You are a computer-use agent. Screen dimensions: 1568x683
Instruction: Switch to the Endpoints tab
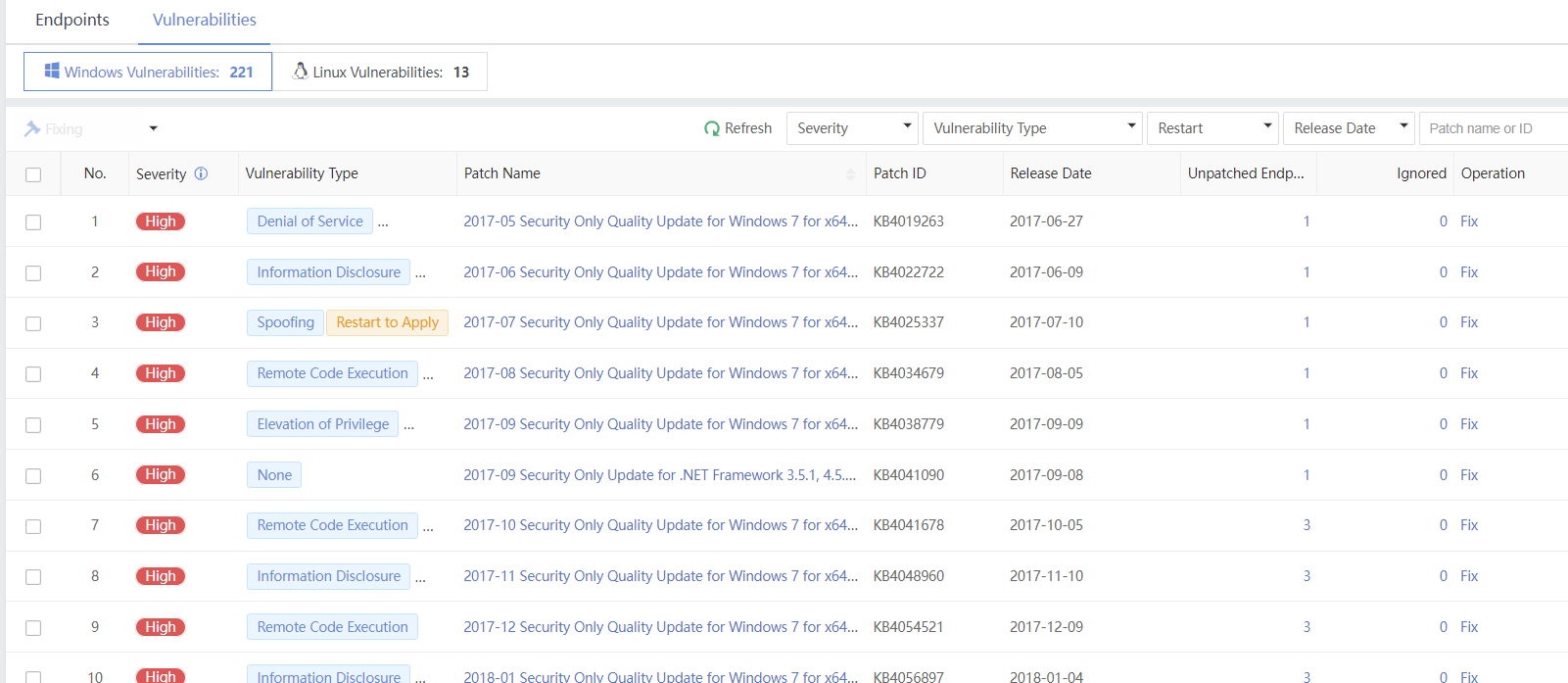[x=72, y=20]
